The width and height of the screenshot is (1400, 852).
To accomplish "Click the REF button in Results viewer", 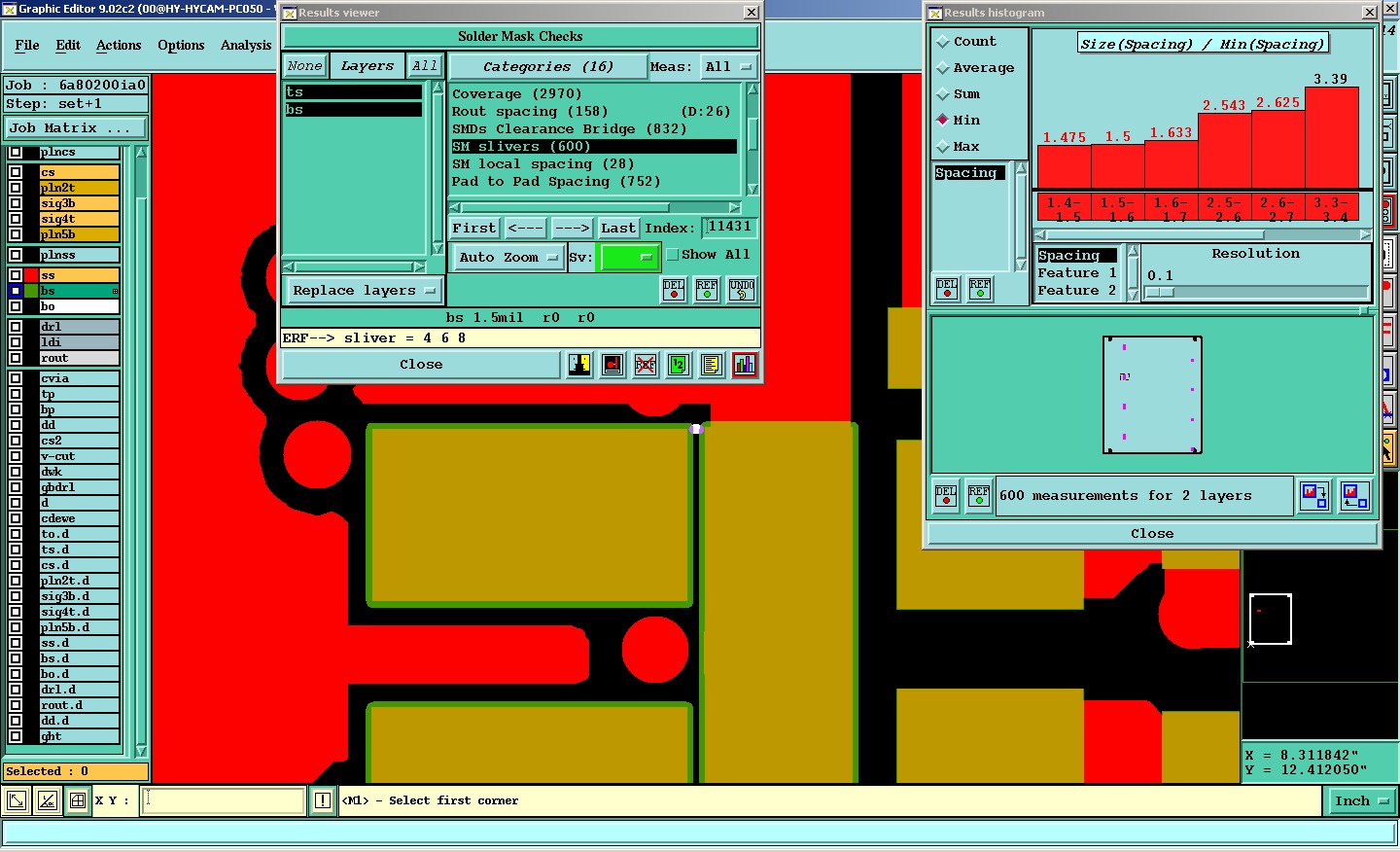I will point(707,289).
